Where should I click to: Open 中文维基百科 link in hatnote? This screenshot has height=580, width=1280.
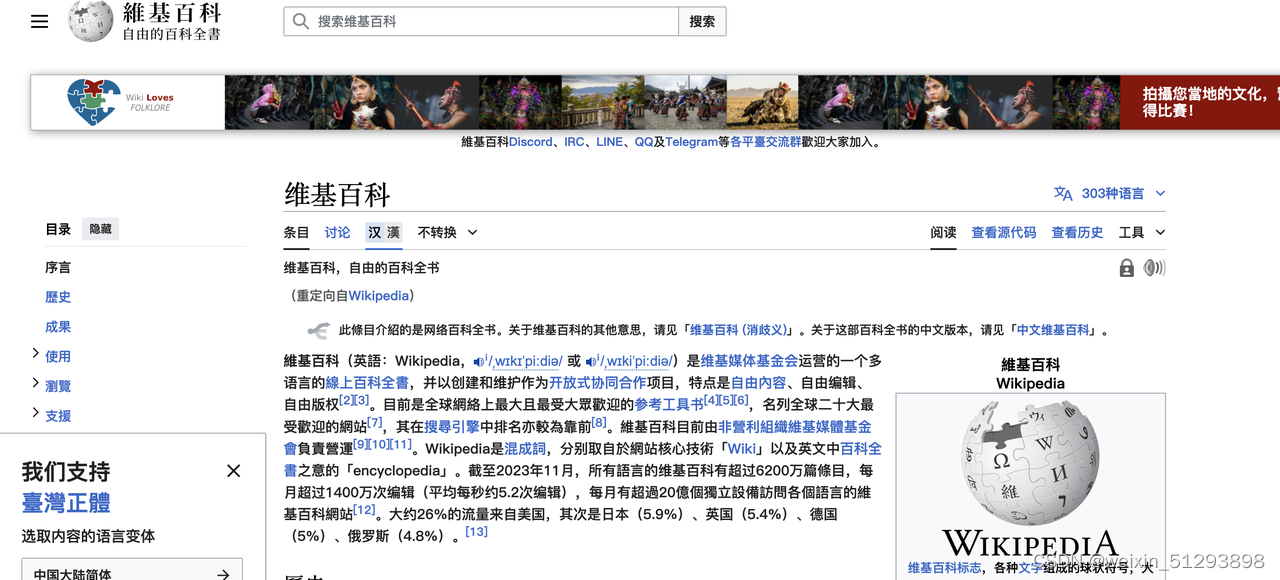tap(1053, 330)
